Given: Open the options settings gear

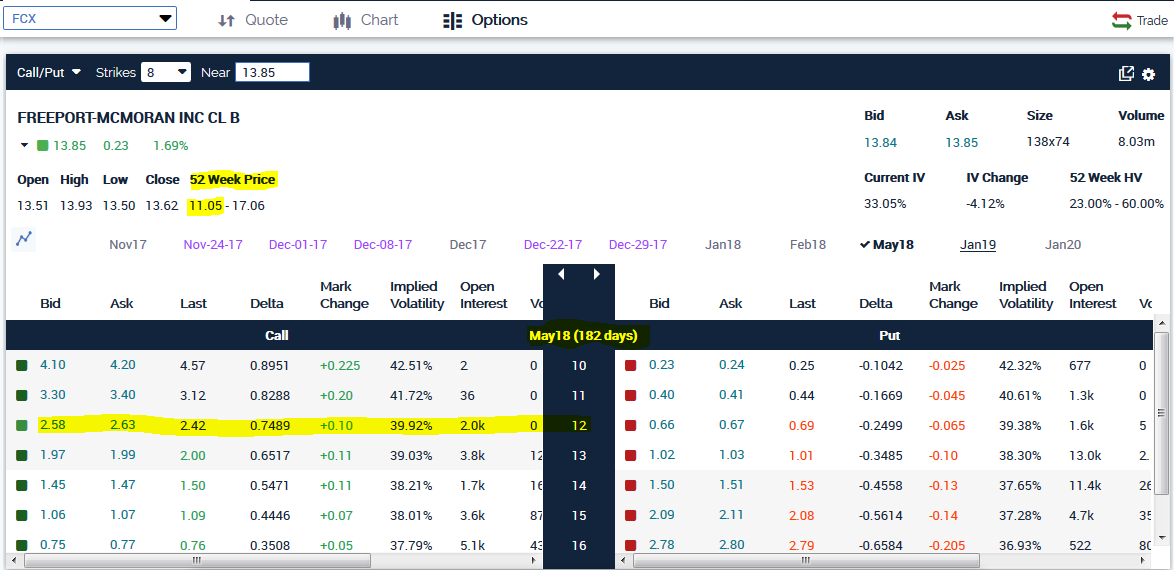Looking at the screenshot, I should (x=1148, y=74).
